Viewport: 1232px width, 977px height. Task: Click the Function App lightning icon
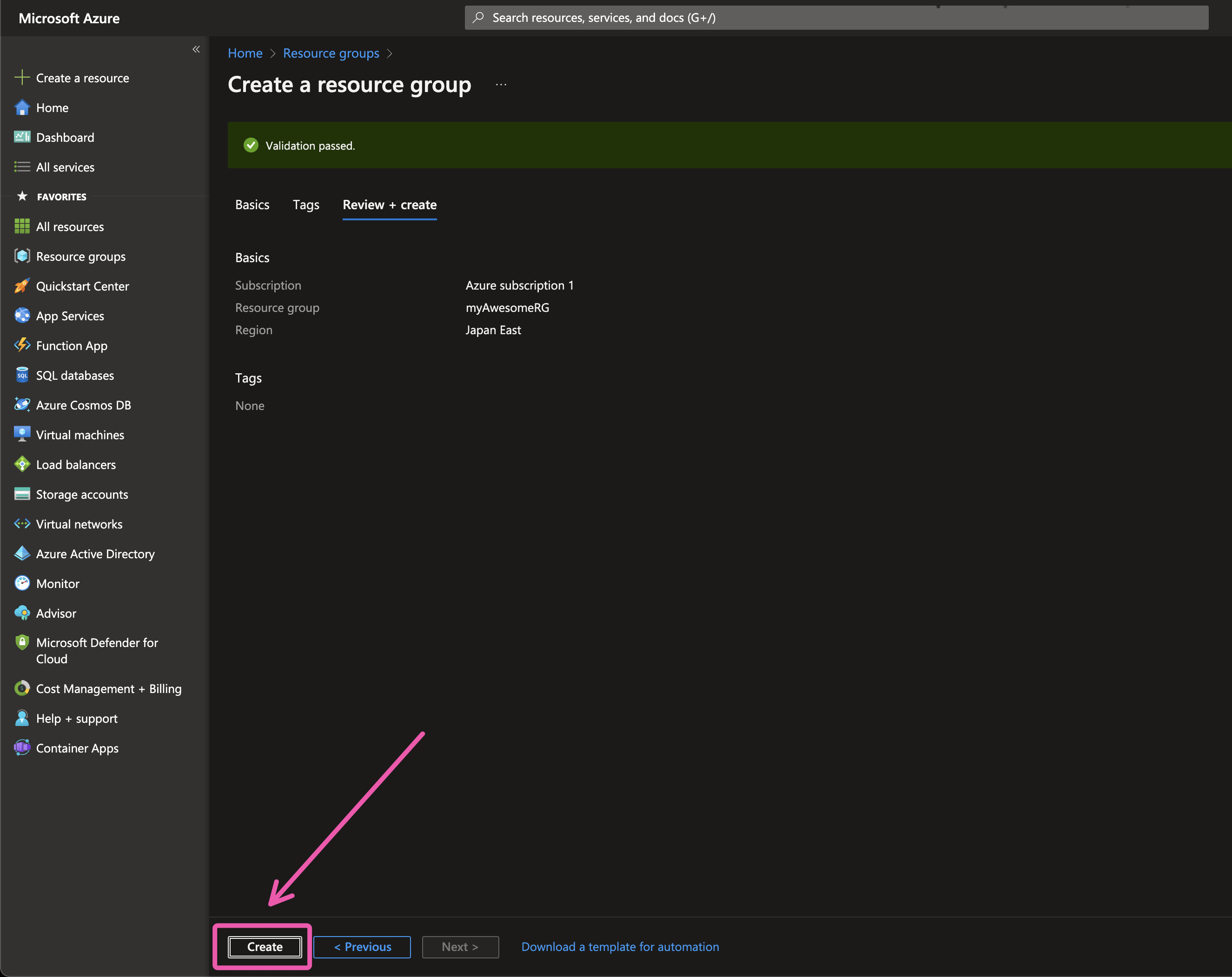22,345
